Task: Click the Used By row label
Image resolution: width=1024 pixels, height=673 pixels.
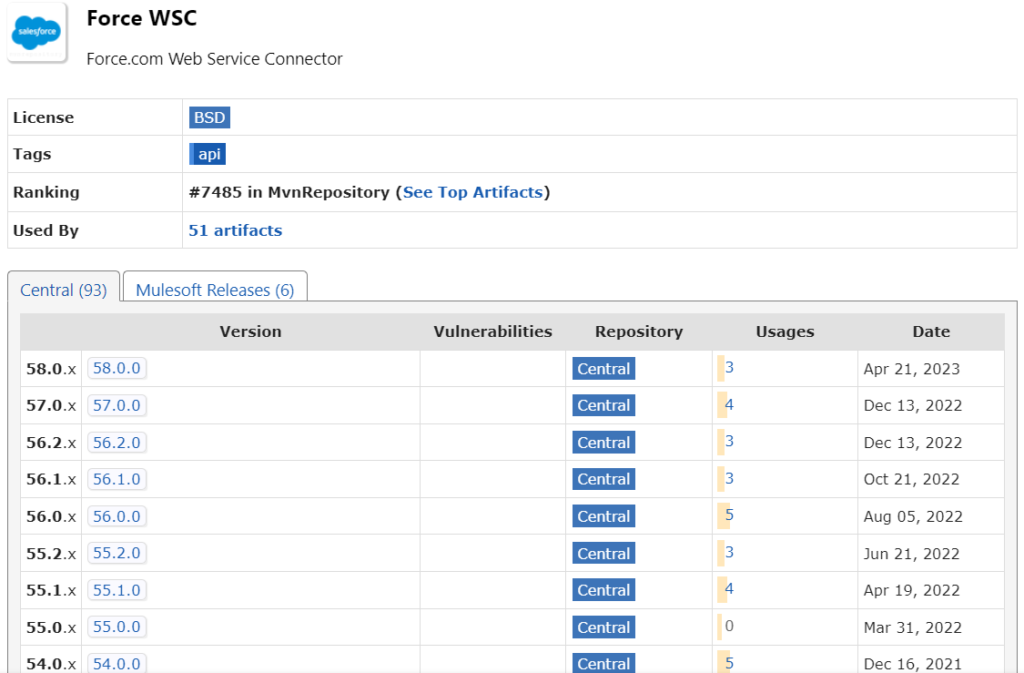Action: point(46,230)
